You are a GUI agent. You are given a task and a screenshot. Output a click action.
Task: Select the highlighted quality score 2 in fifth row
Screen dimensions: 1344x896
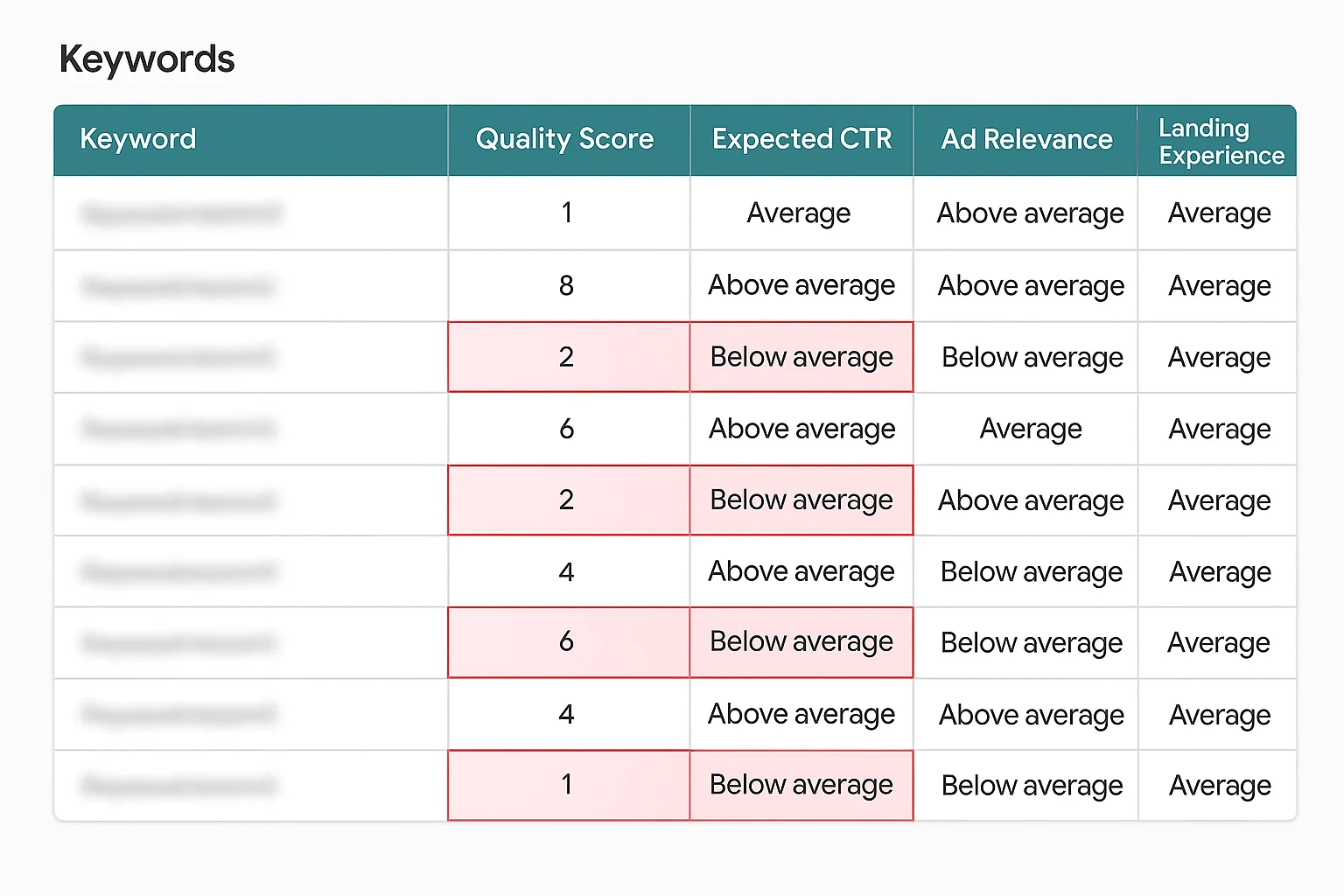(x=567, y=500)
